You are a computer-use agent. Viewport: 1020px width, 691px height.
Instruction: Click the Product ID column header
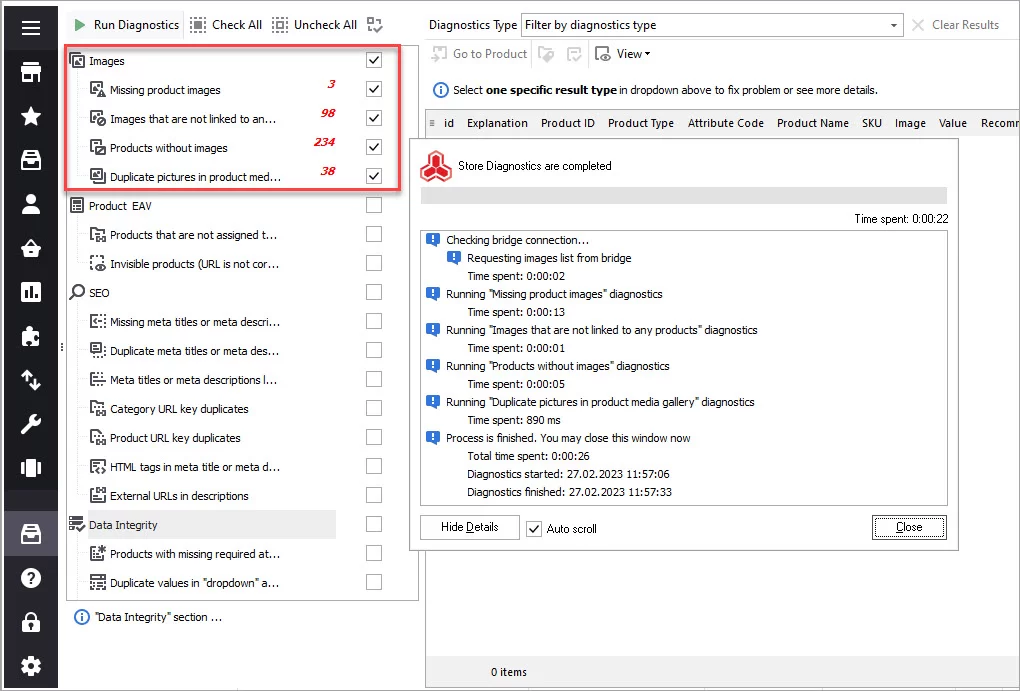[568, 123]
